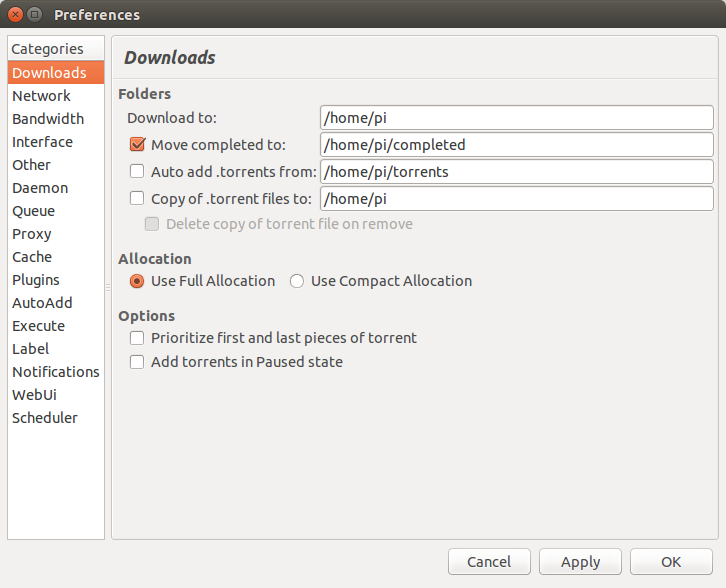Viewport: 726px width, 588px height.
Task: Open the Daemon settings category
Action: click(56, 188)
